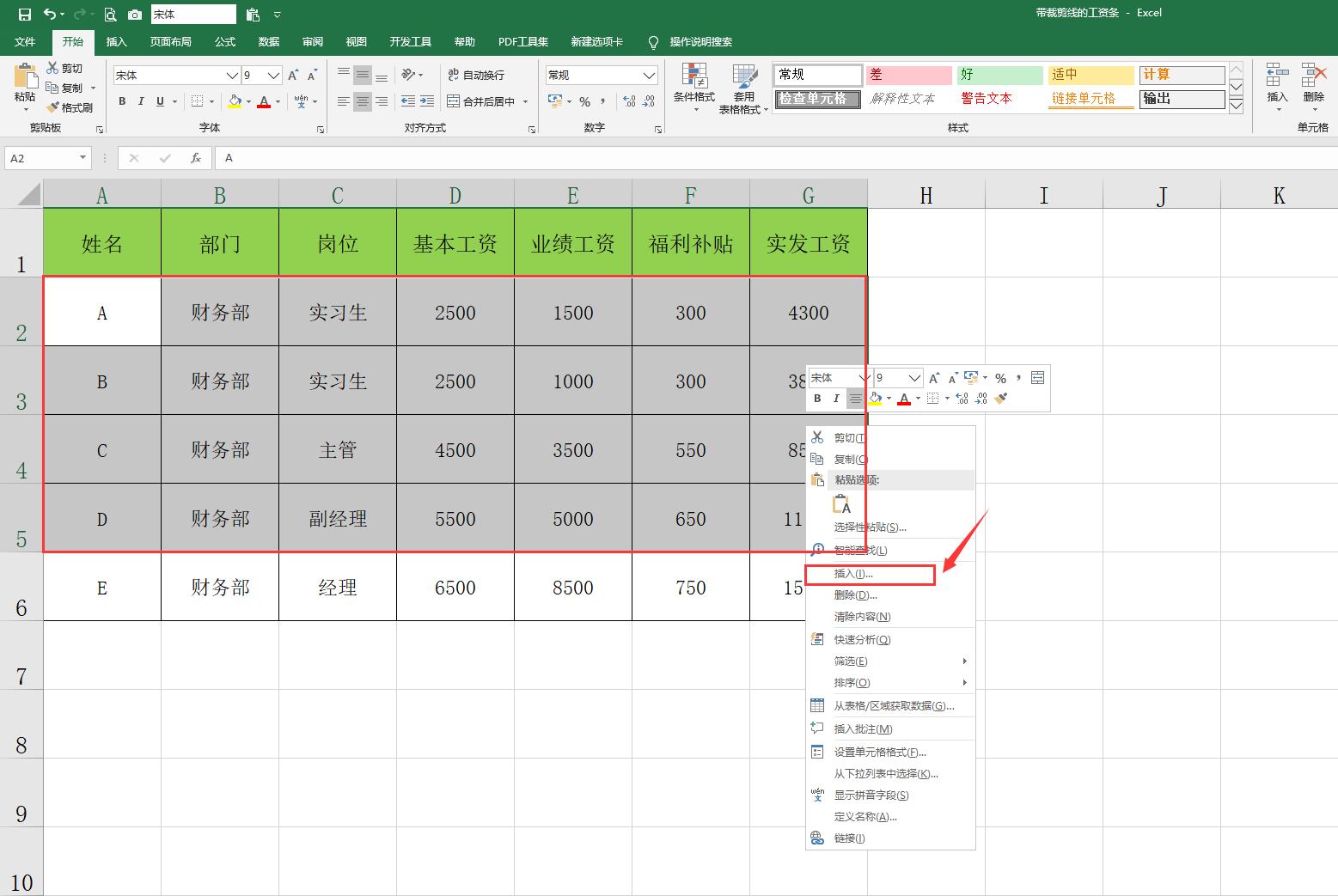Decrease indent in alignment group
The width and height of the screenshot is (1338, 896).
(408, 101)
